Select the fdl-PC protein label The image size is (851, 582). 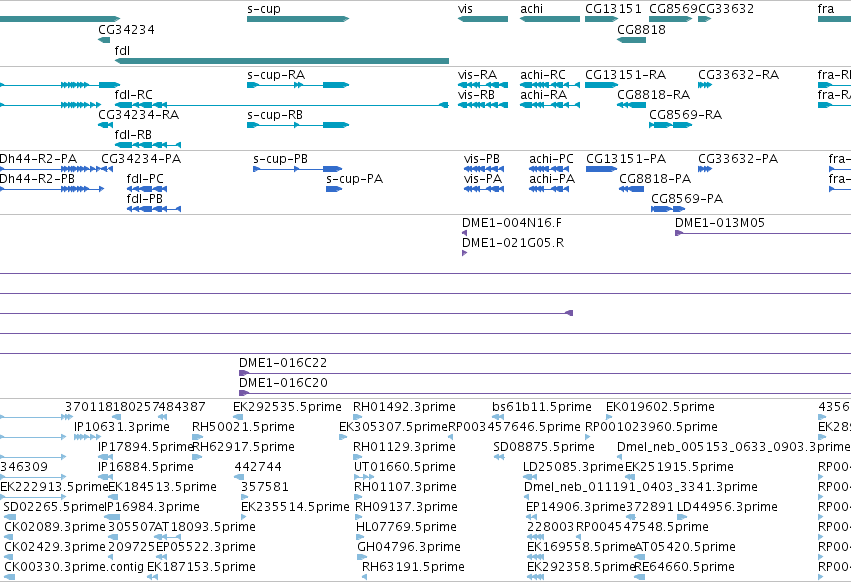tap(145, 179)
